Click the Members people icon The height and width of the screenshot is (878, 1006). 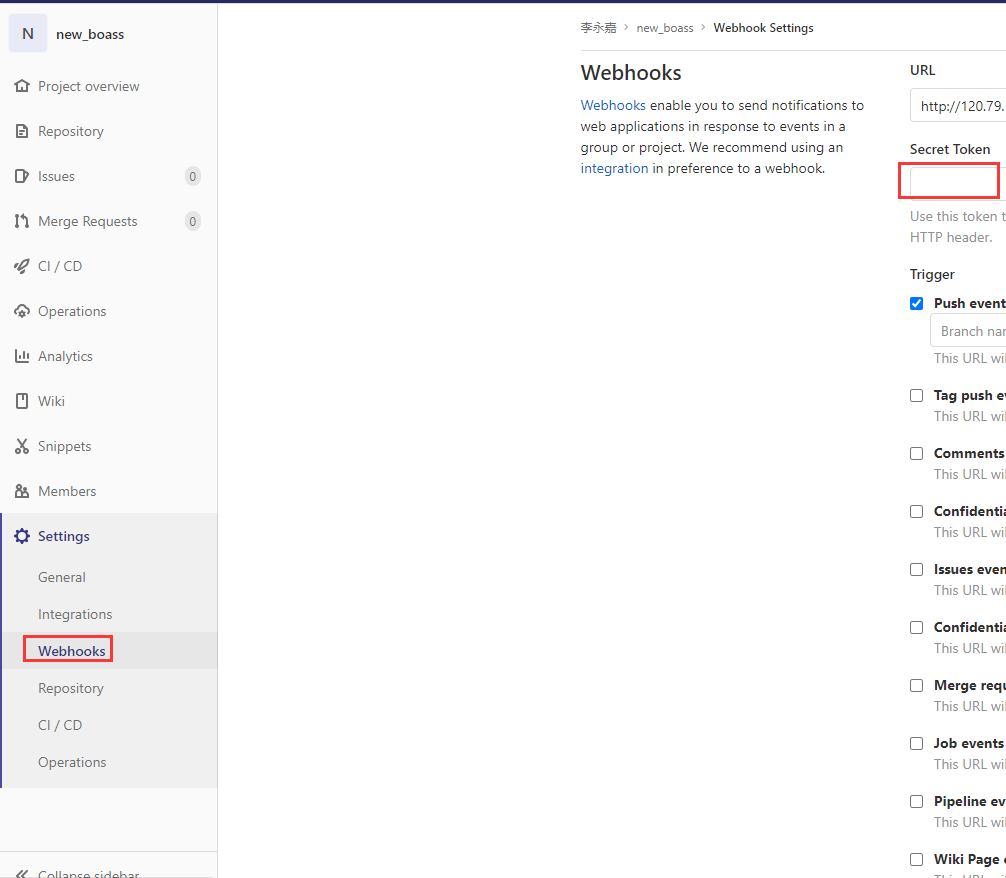click(x=22, y=491)
